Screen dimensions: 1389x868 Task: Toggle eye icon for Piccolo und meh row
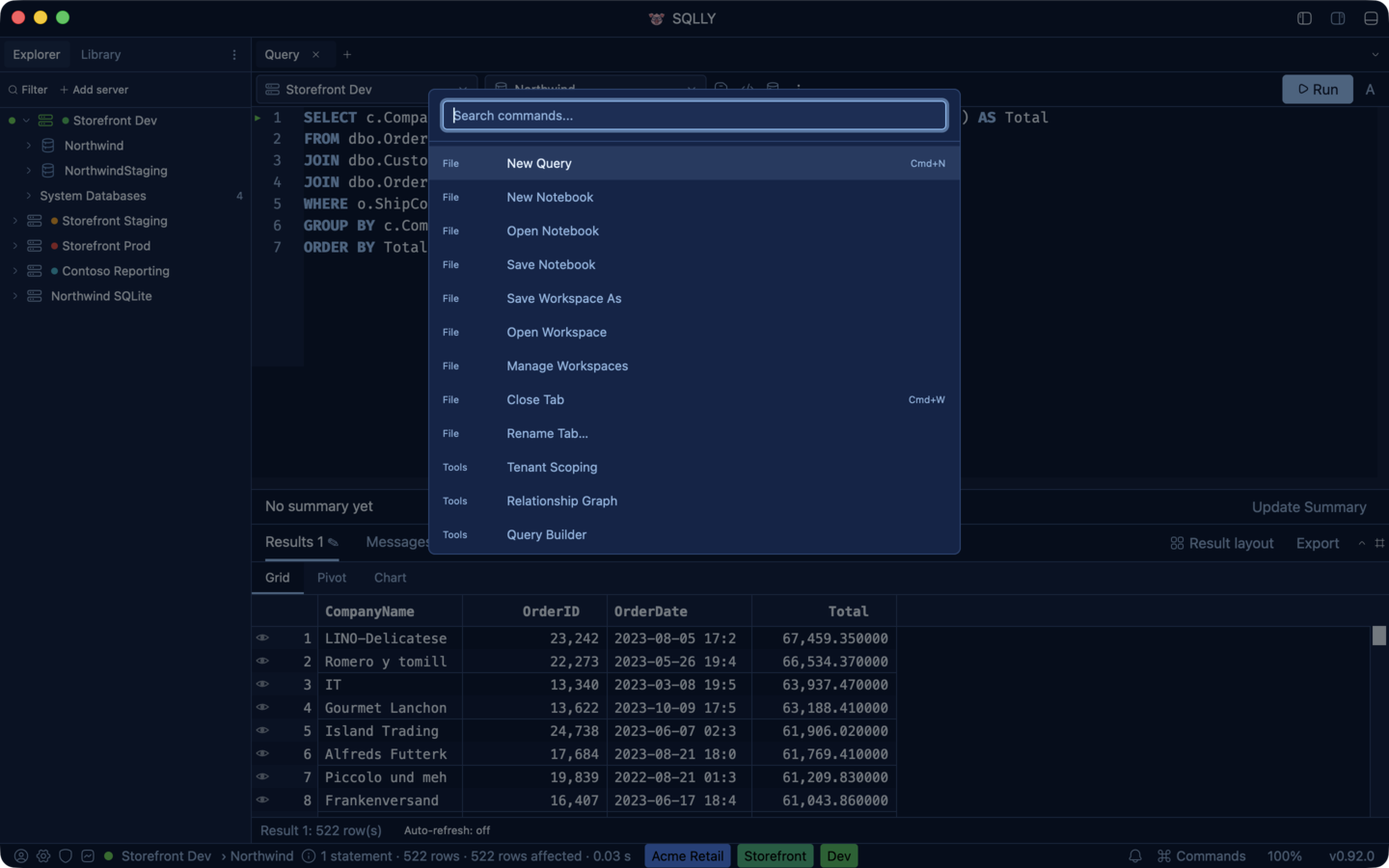(x=262, y=777)
